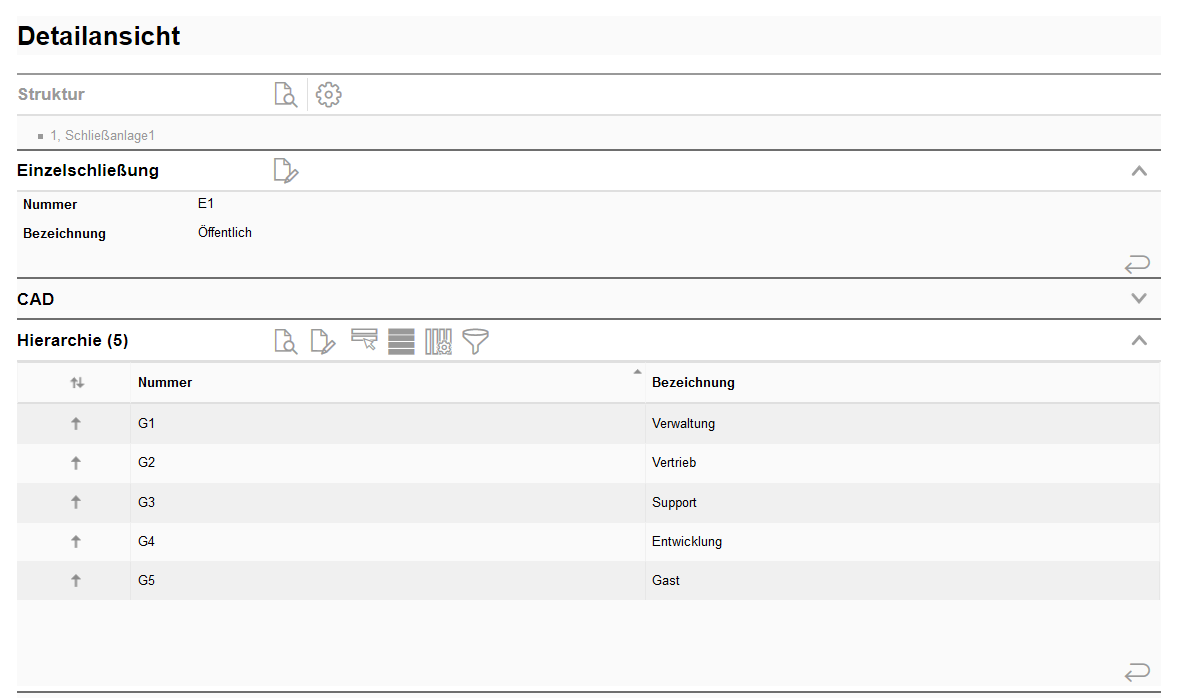Click view-document icon in Hierarchie toolbar
This screenshot has width=1181, height=698.
click(x=286, y=341)
